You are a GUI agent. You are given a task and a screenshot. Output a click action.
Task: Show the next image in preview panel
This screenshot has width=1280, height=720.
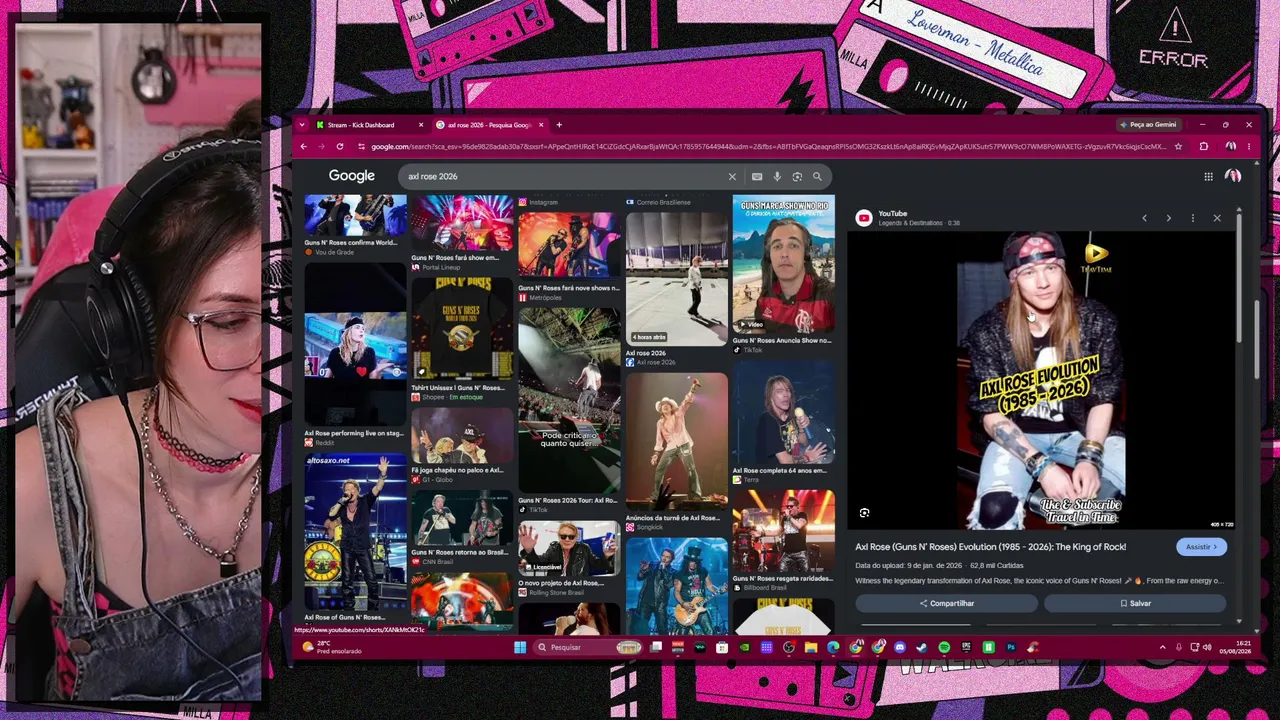pos(1168,218)
